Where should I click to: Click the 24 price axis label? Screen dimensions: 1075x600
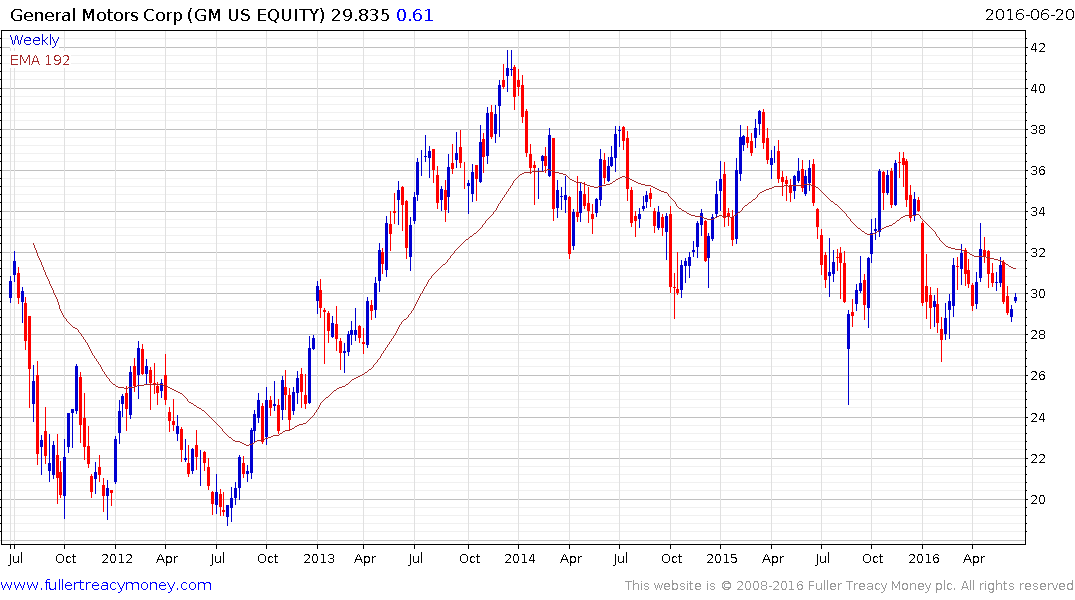click(1038, 418)
